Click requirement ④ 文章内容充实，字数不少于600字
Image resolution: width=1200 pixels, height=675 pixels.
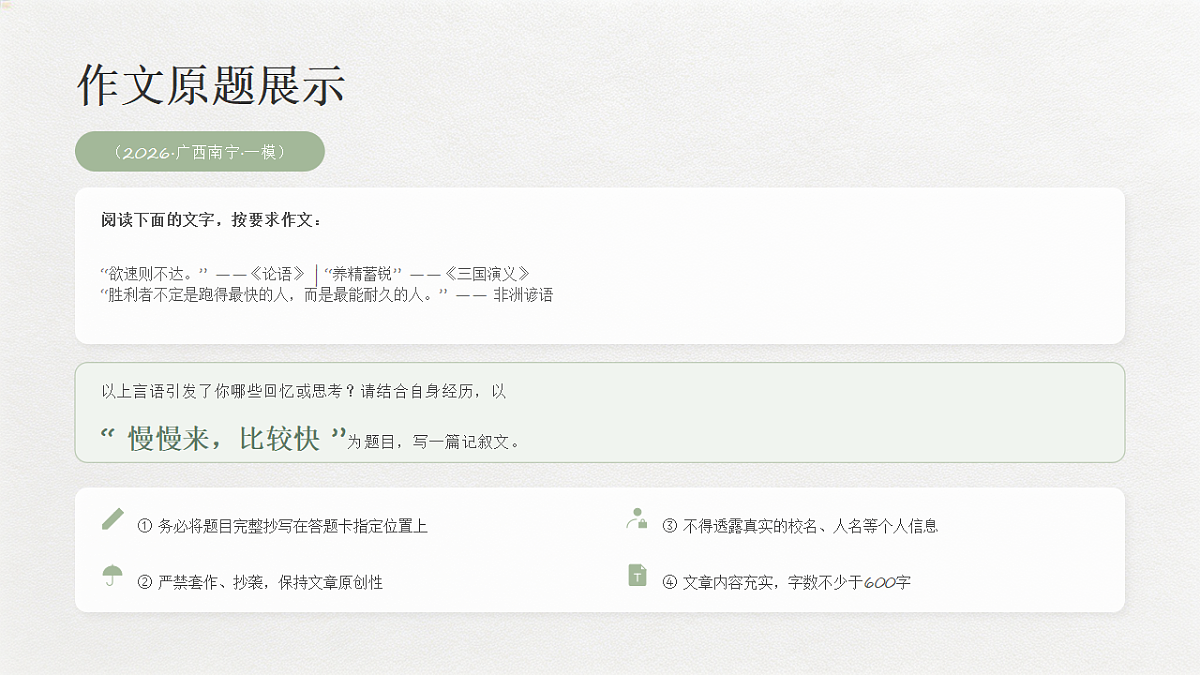(x=787, y=582)
